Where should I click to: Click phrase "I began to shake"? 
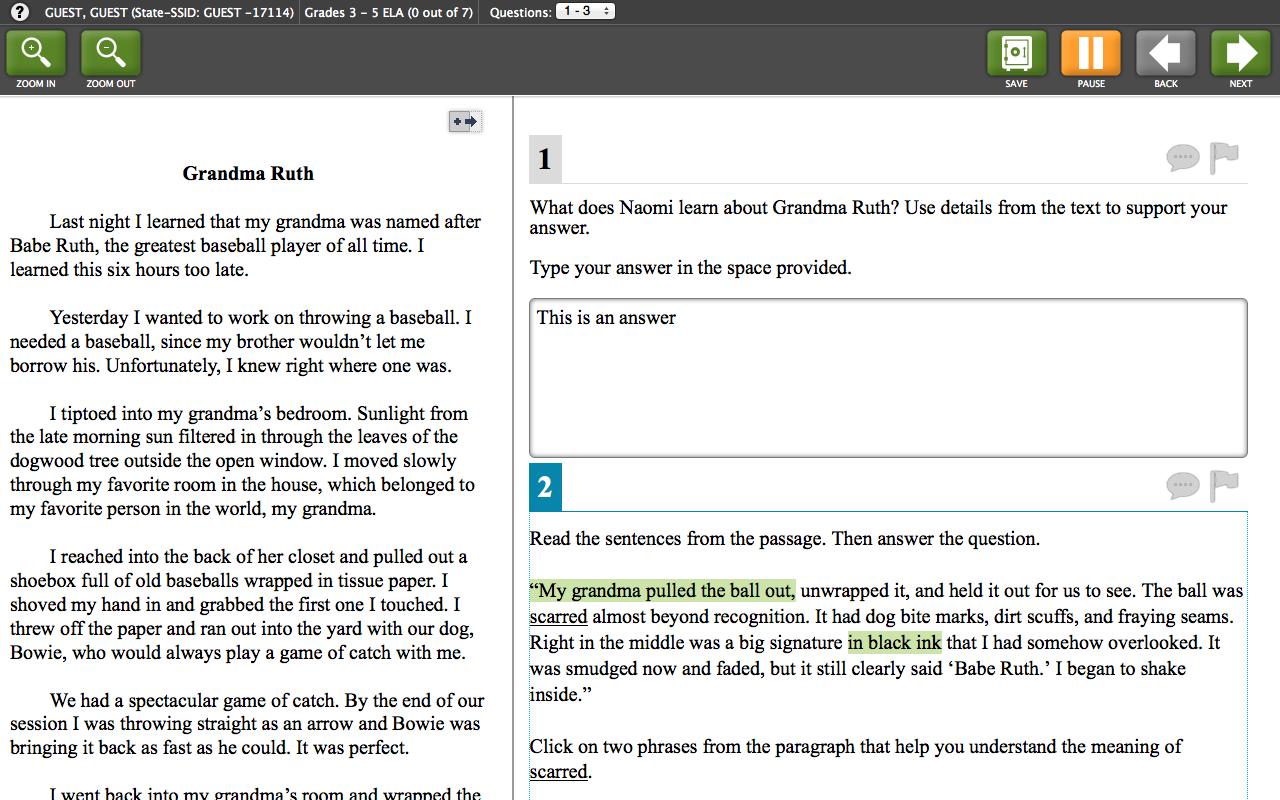pyautogui.click(x=1119, y=668)
